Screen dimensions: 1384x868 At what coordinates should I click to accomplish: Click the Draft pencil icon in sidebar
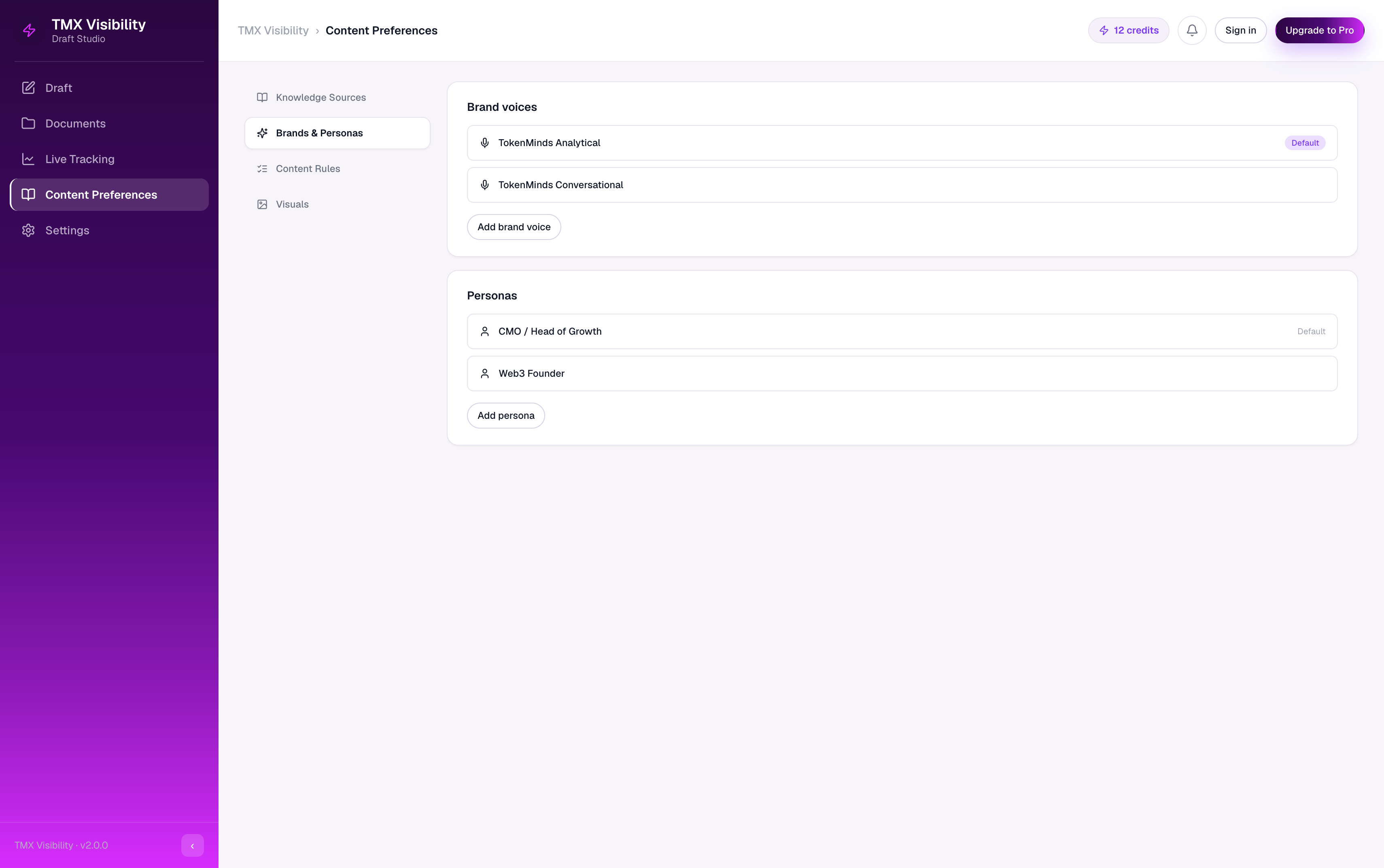[x=28, y=88]
